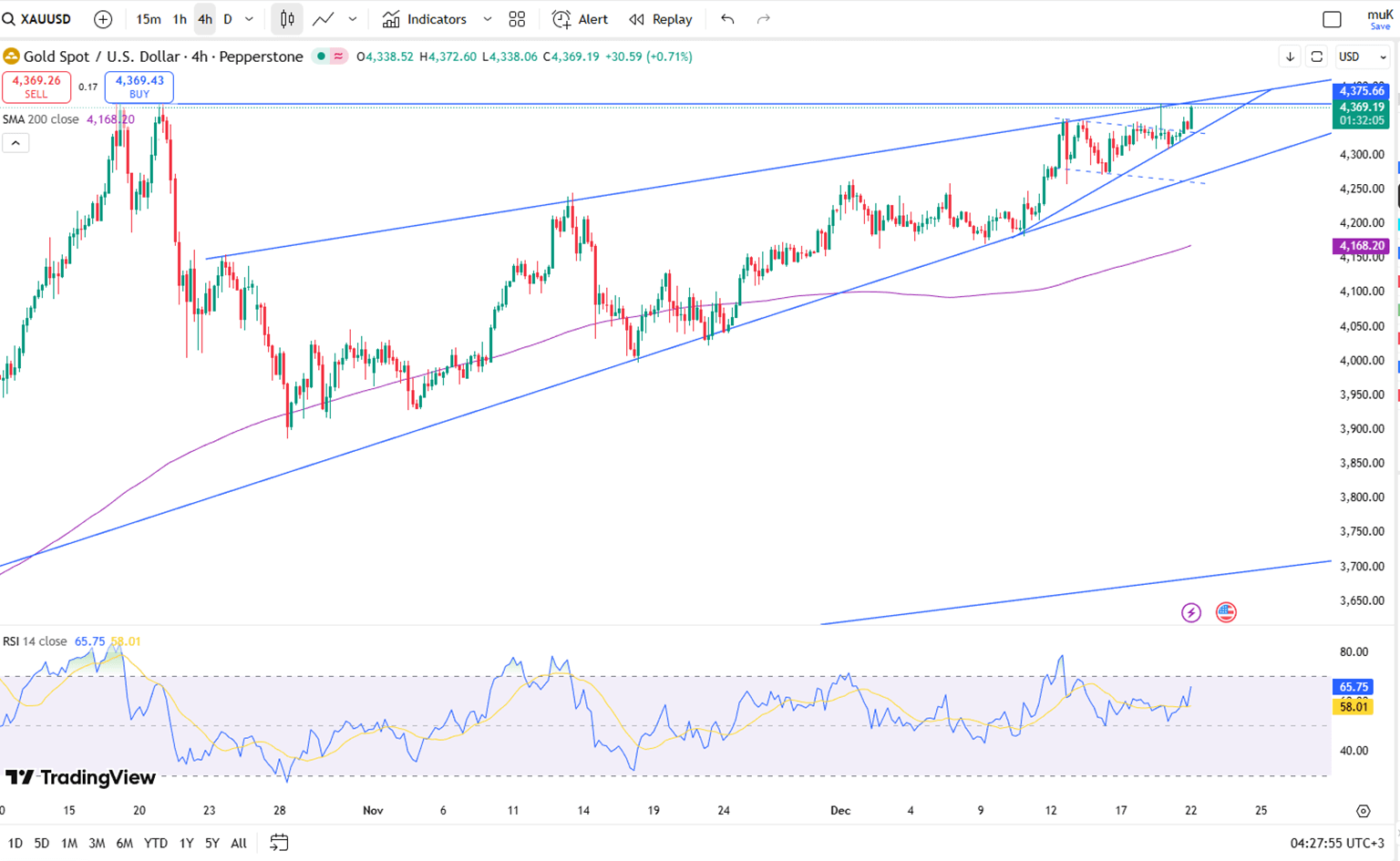
Task: Toggle the market status indicator pill
Action: [330, 56]
